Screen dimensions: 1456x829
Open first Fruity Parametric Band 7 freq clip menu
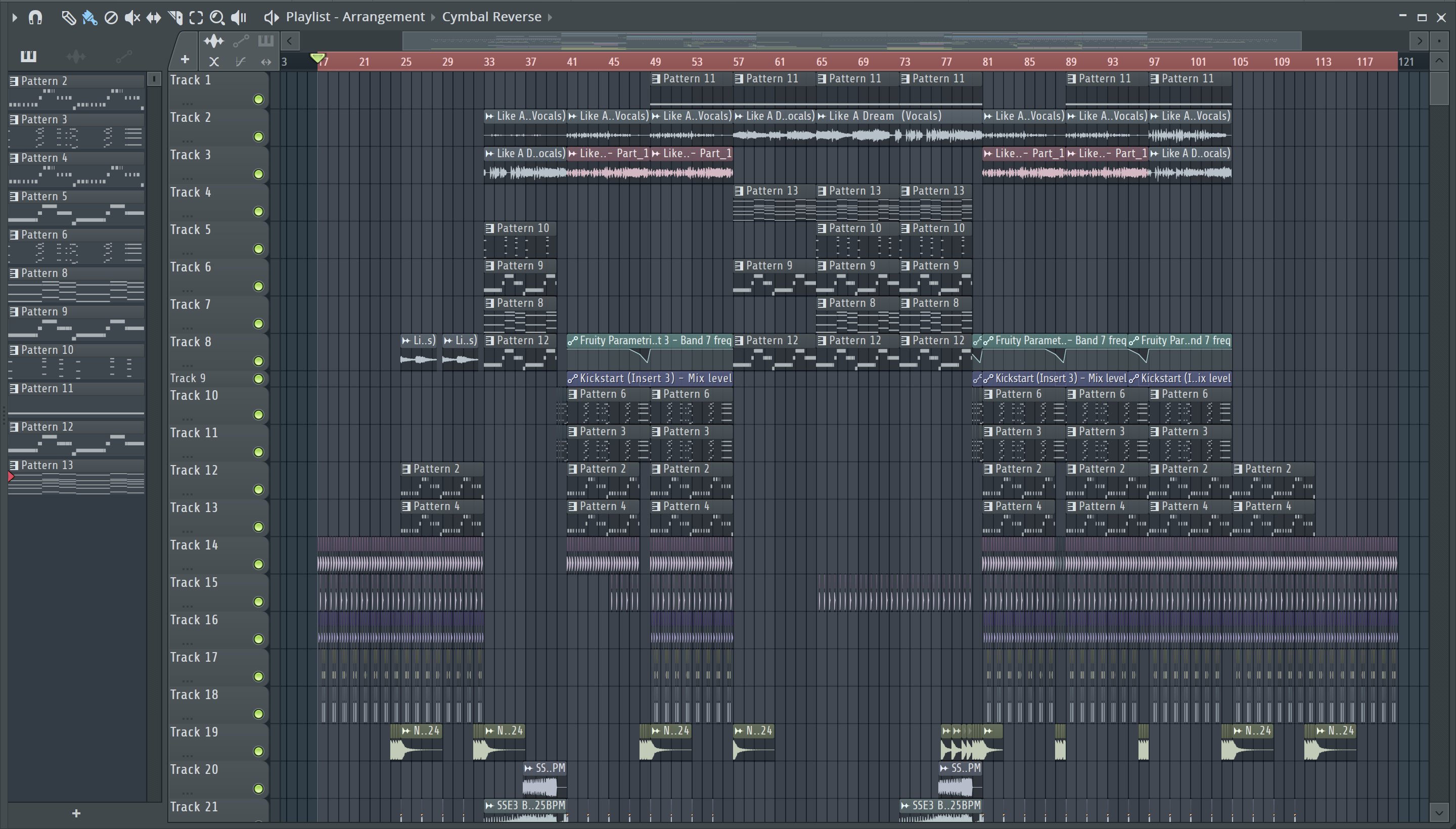coord(573,341)
